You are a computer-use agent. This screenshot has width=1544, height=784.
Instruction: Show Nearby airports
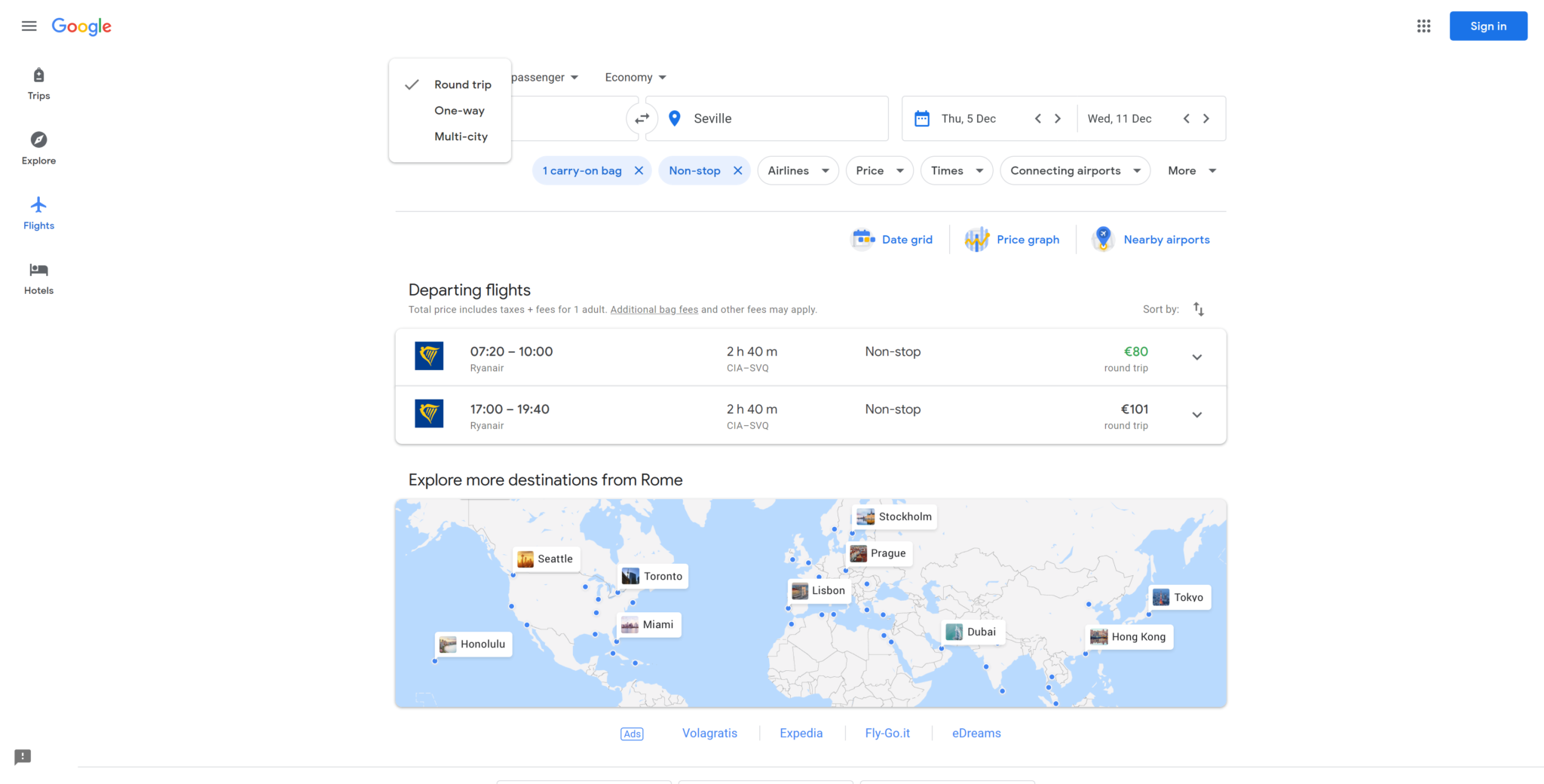point(1151,240)
